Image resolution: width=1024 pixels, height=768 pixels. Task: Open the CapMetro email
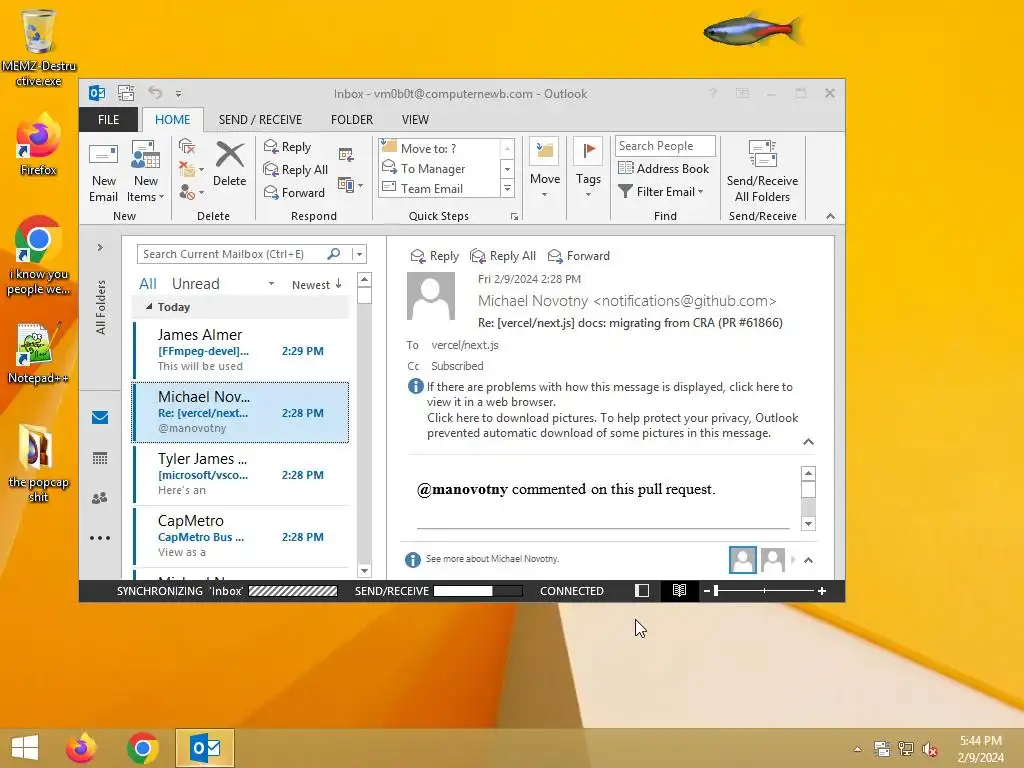tap(240, 536)
